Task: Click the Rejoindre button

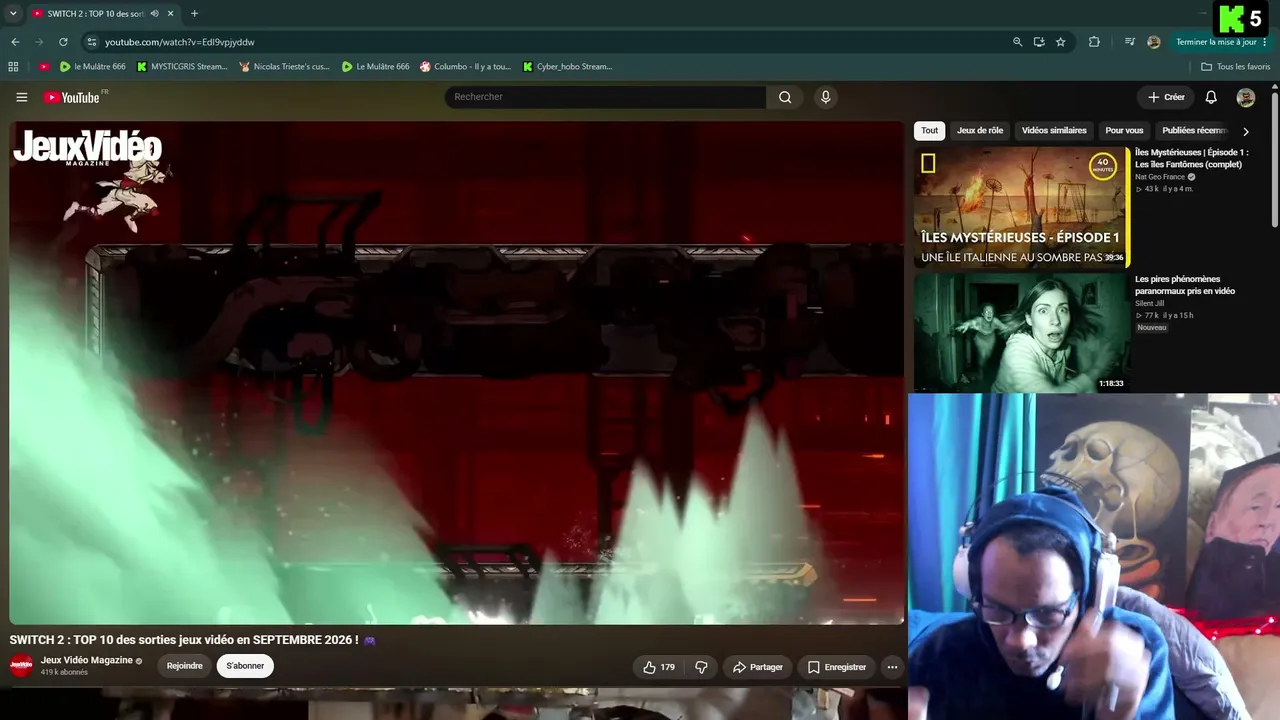Action: pyautogui.click(x=184, y=666)
